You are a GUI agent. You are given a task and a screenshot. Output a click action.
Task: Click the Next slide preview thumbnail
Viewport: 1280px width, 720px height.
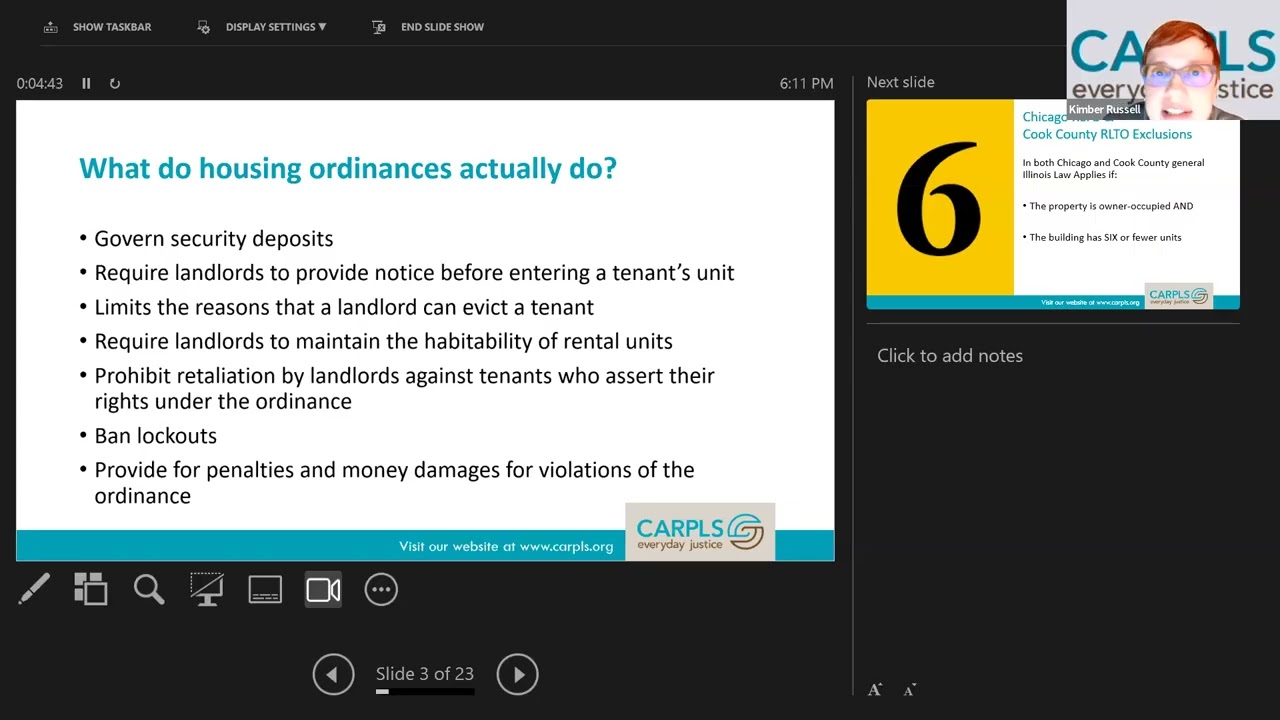[x=1053, y=204]
